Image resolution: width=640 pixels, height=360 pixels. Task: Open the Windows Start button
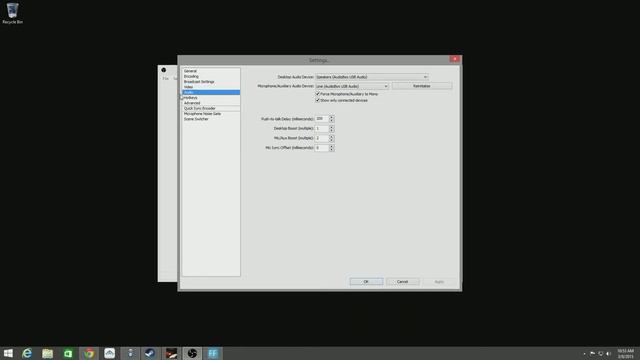point(8,353)
